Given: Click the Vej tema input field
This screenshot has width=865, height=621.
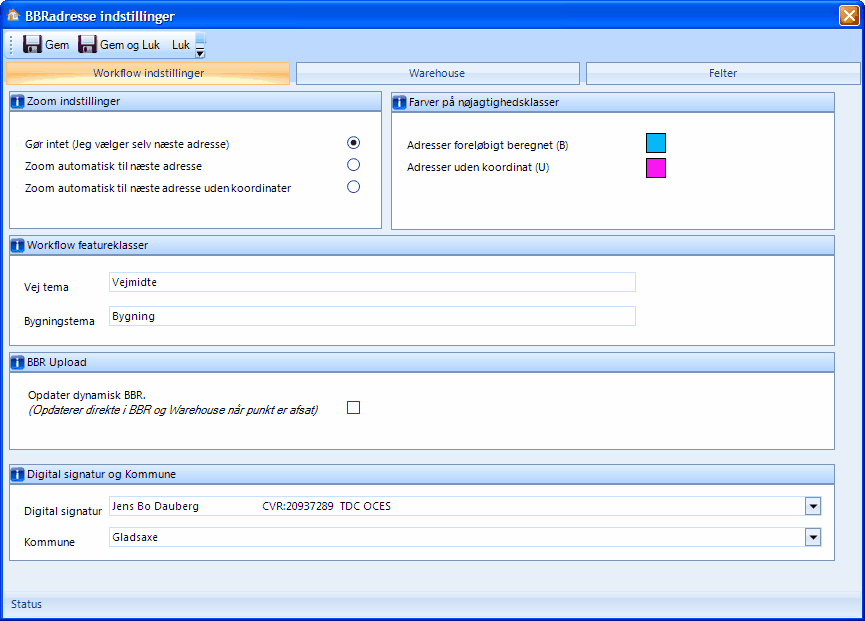Looking at the screenshot, I should point(372,282).
